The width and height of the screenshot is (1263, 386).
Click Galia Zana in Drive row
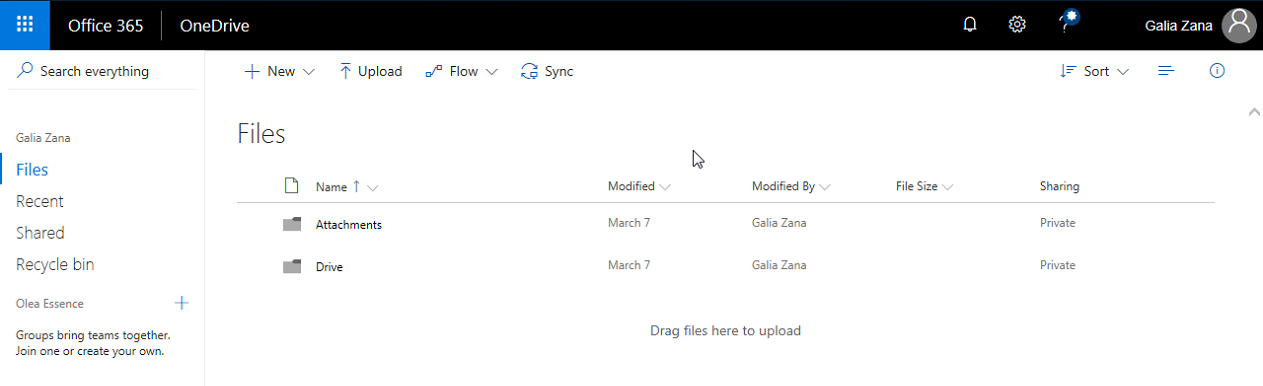pyautogui.click(x=779, y=265)
